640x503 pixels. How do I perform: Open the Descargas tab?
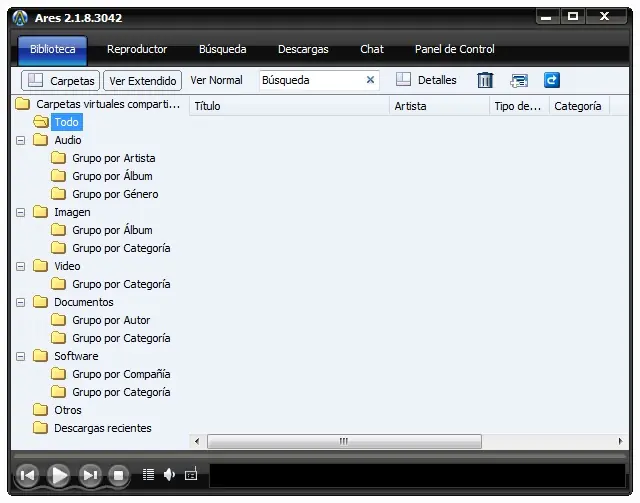tap(303, 49)
